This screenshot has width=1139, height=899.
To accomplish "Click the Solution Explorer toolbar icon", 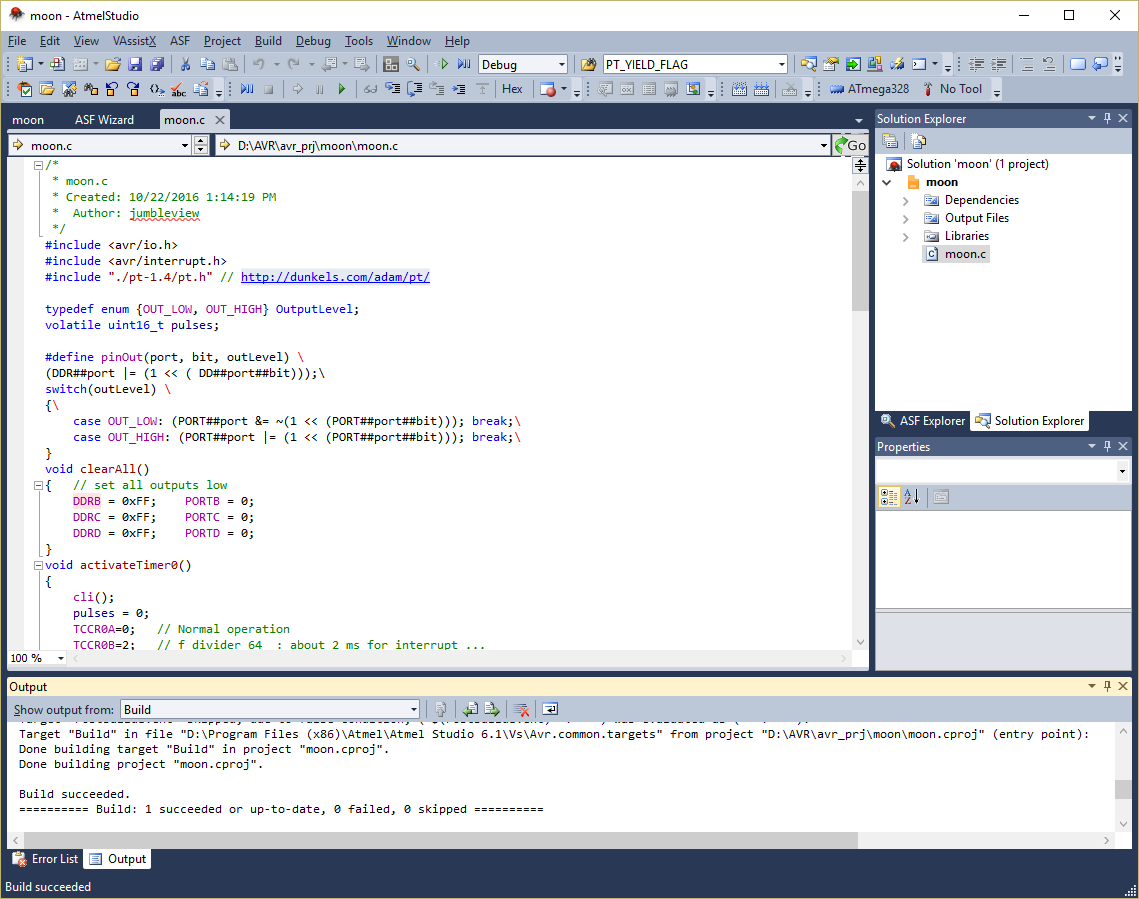I will pos(808,64).
